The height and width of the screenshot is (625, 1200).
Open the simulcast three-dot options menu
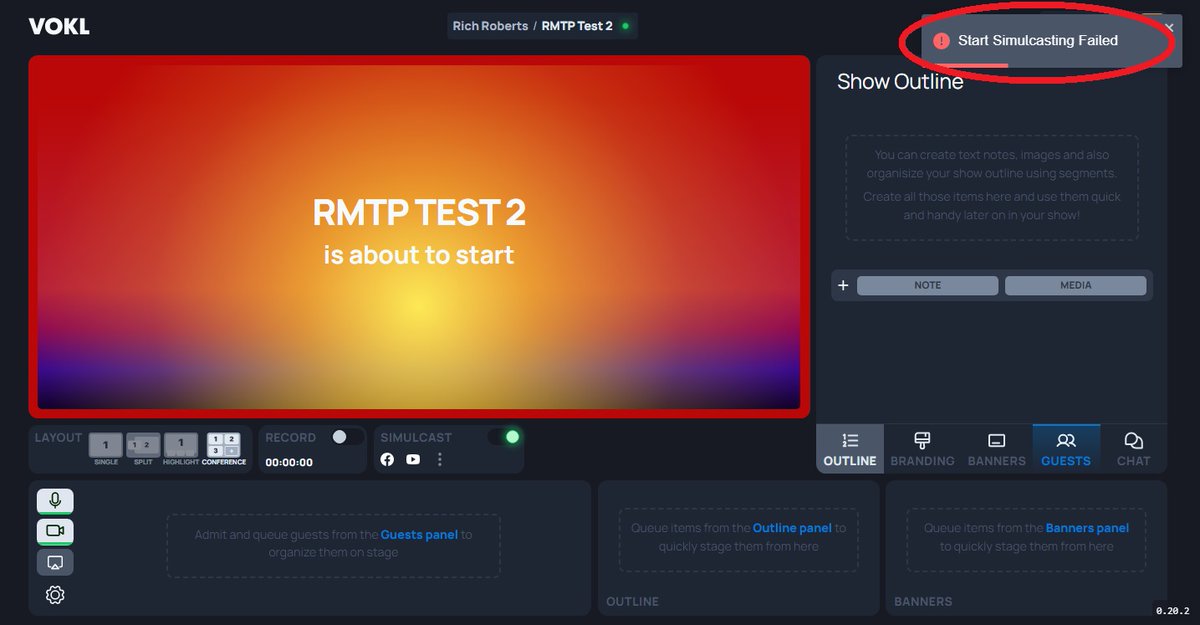439,459
